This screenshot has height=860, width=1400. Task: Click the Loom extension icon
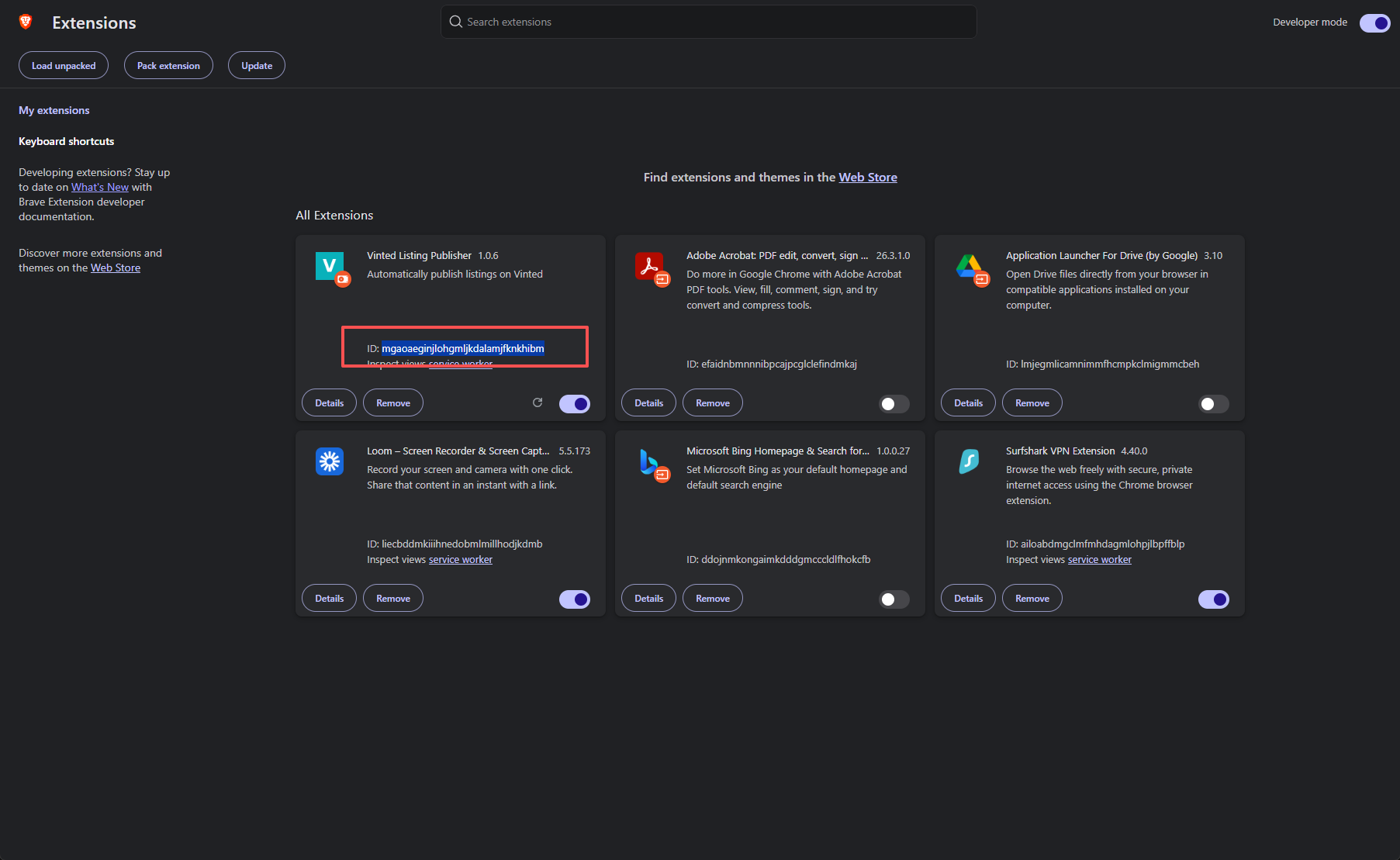point(330,461)
